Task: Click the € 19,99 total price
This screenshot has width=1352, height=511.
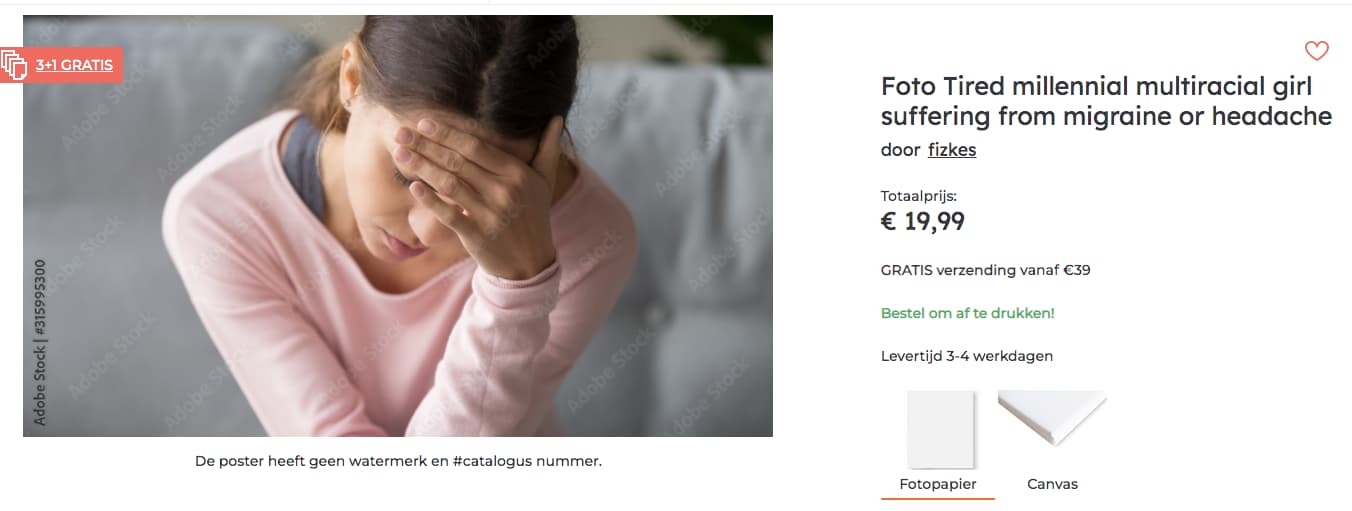Action: coord(923,221)
